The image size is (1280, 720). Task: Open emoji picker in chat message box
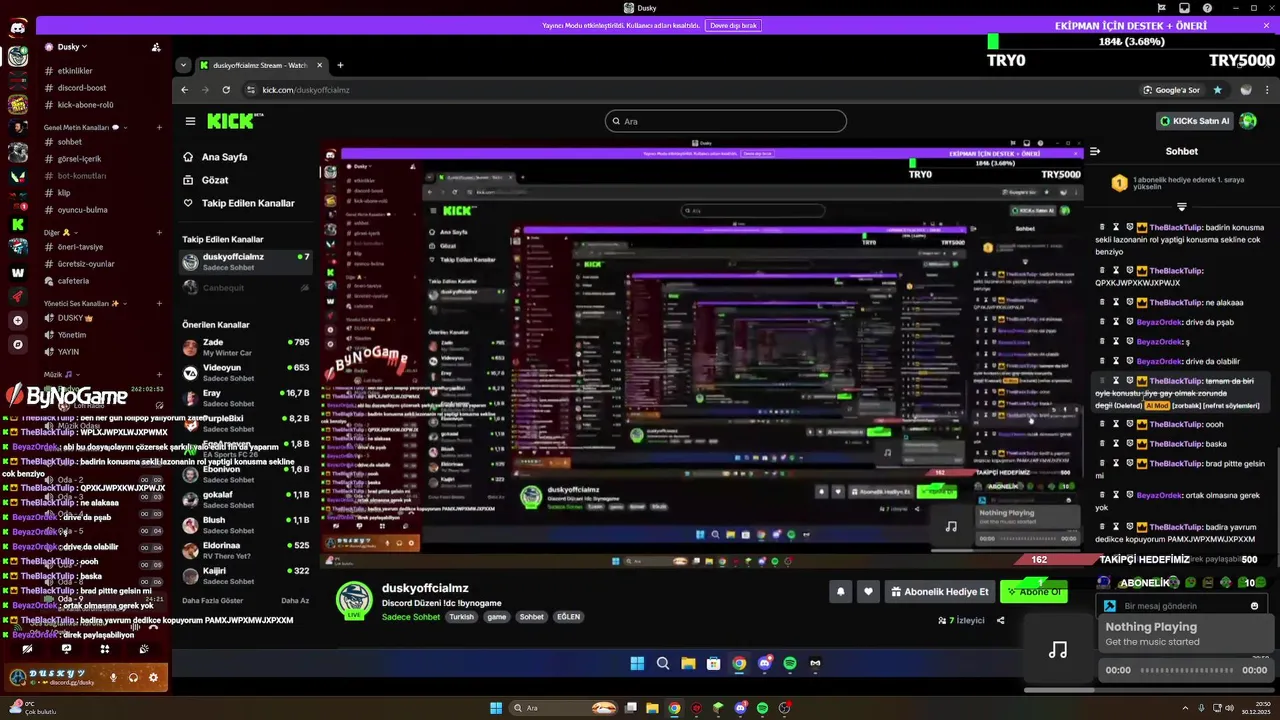[x=1254, y=606]
